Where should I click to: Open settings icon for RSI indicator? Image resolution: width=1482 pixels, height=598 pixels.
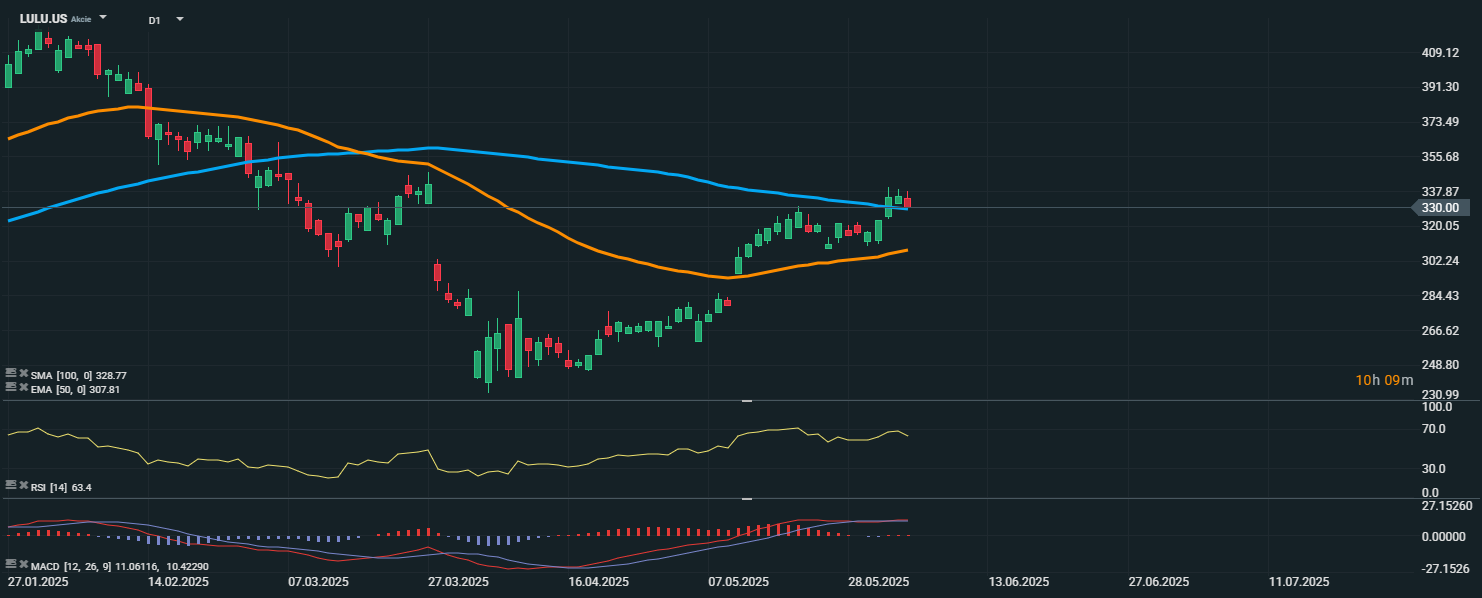[x=10, y=485]
